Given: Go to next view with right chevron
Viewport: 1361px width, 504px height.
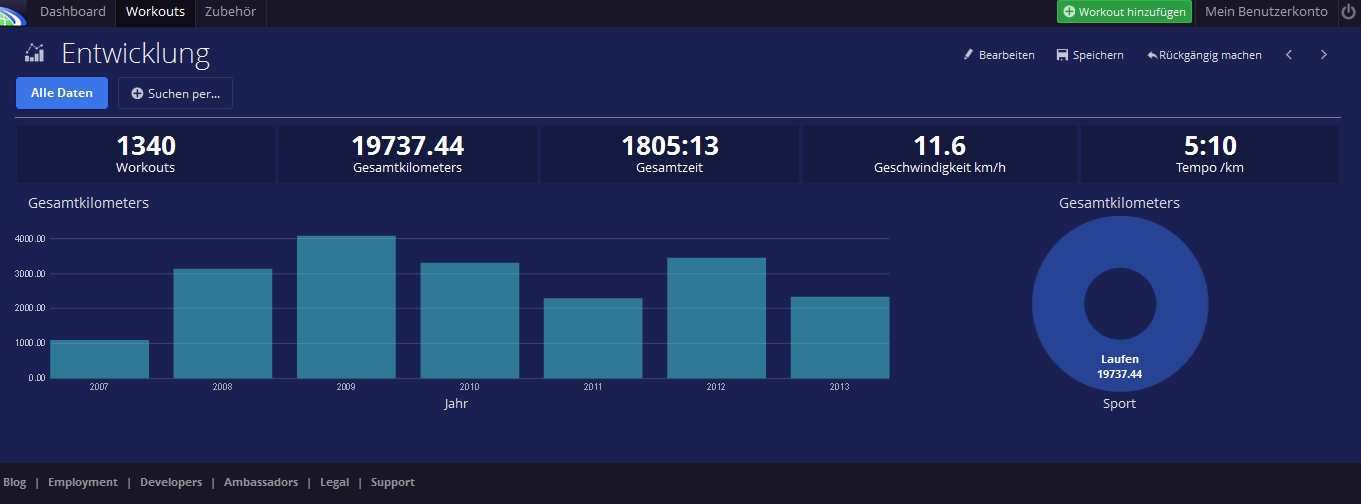Looking at the screenshot, I should click(x=1324, y=55).
